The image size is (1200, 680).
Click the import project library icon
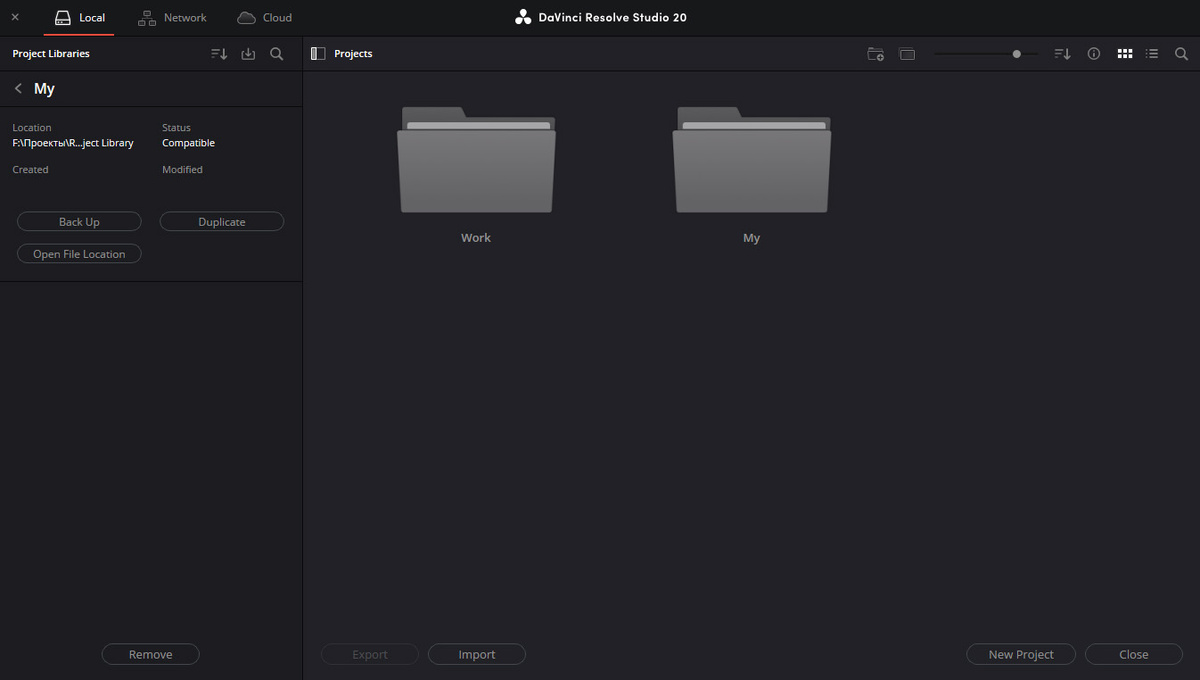coord(248,54)
